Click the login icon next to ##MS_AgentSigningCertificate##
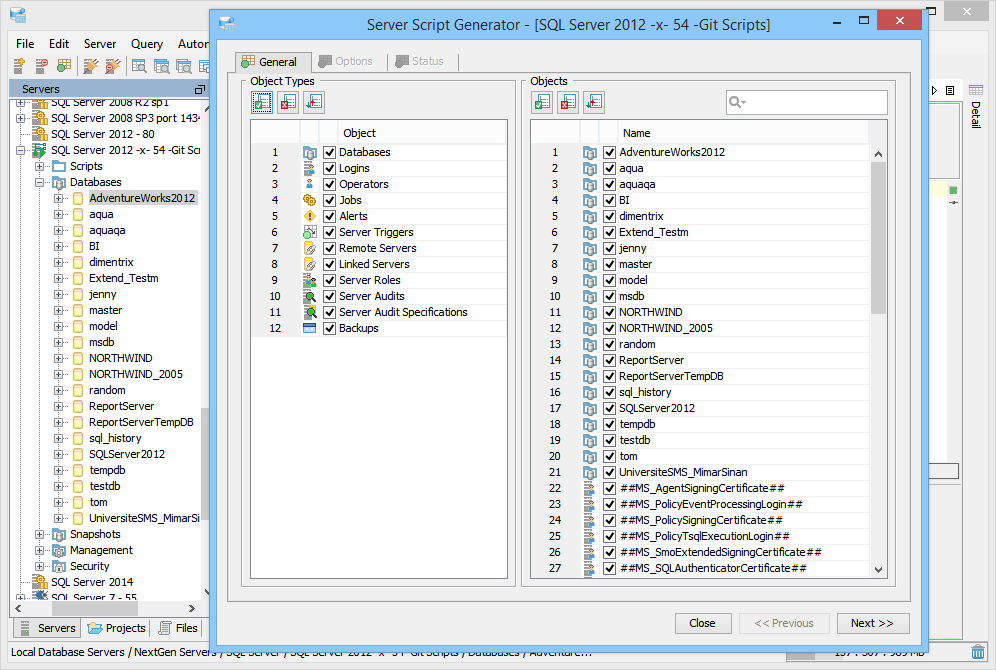 coord(590,488)
